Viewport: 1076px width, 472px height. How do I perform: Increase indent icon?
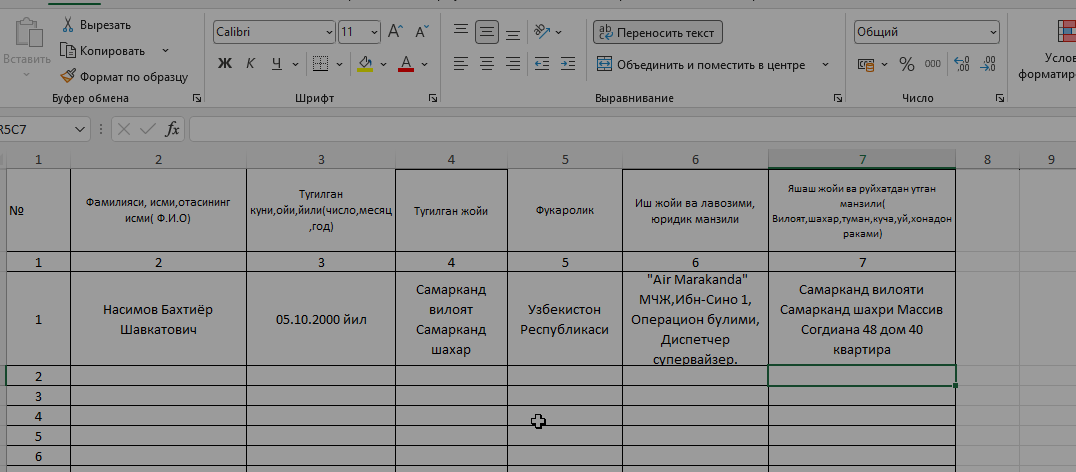click(x=568, y=64)
